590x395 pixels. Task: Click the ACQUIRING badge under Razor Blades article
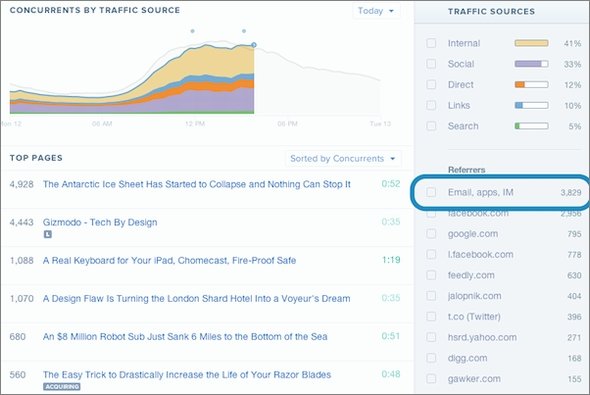pos(62,386)
